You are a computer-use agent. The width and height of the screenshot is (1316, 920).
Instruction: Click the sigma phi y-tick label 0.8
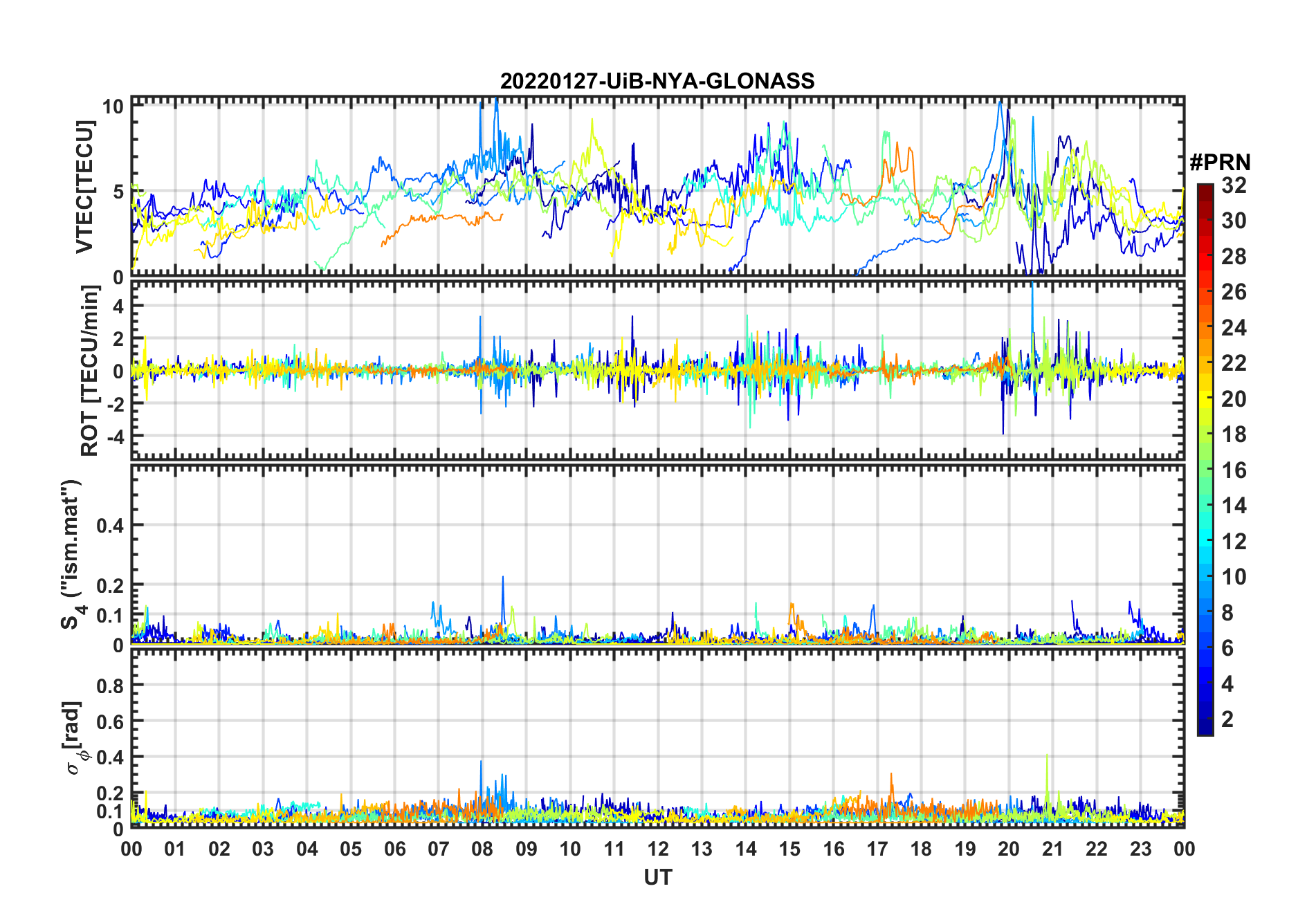point(110,686)
